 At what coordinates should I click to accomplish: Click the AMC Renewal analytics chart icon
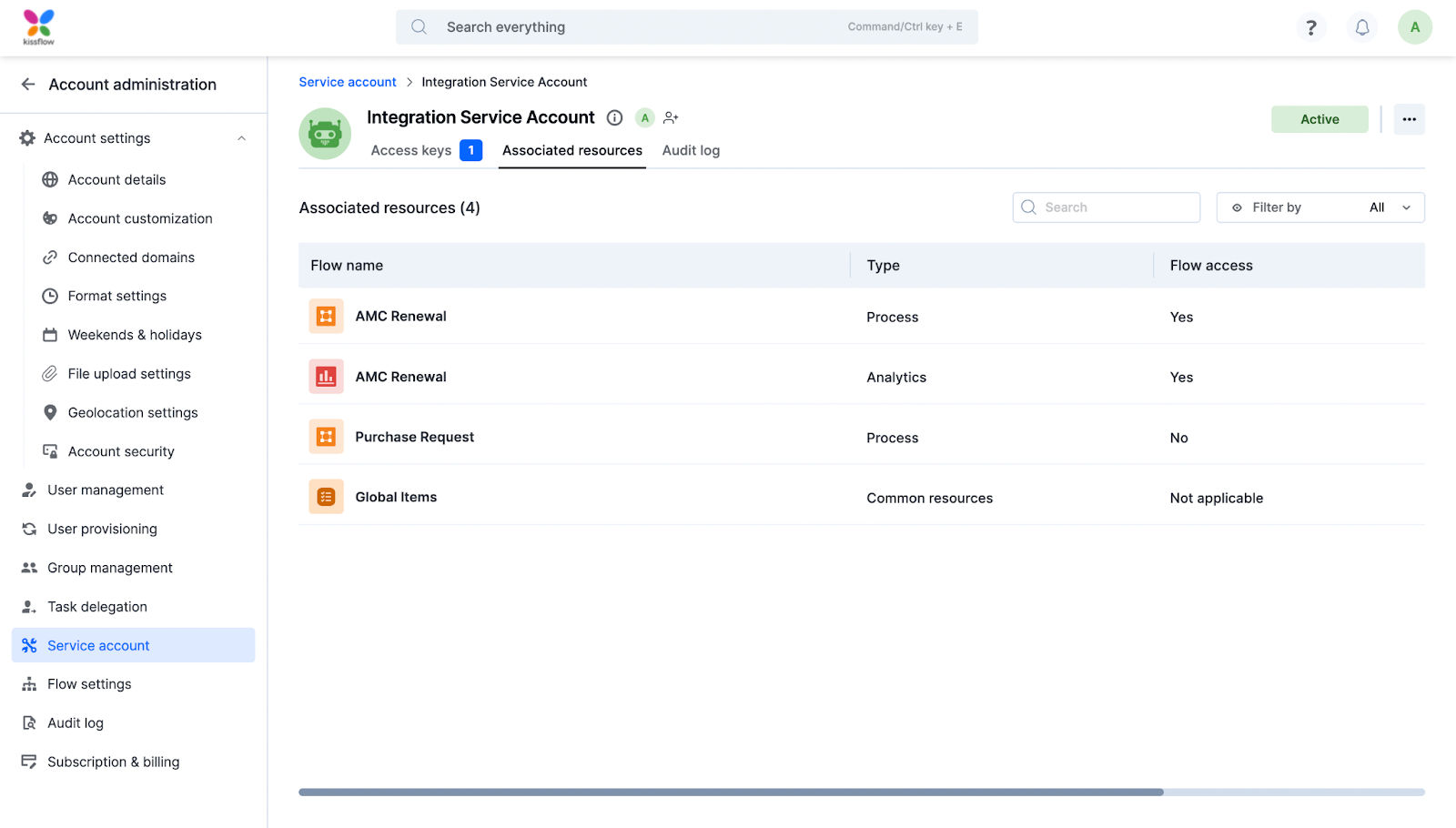click(326, 377)
